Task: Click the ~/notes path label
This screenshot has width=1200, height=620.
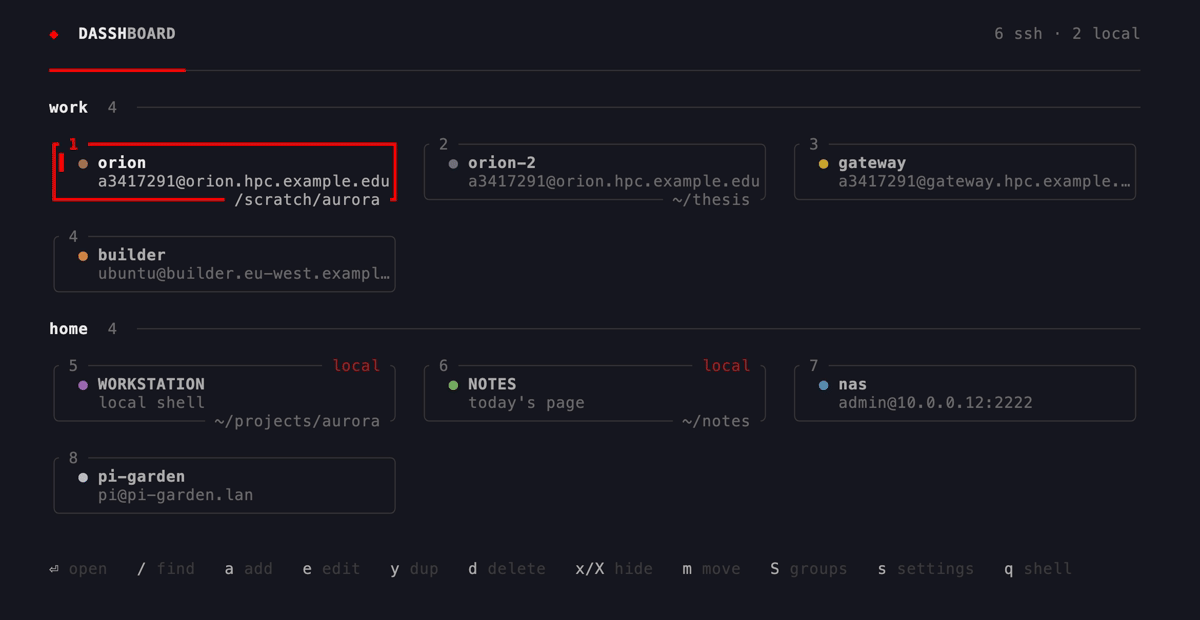Action: (x=716, y=421)
